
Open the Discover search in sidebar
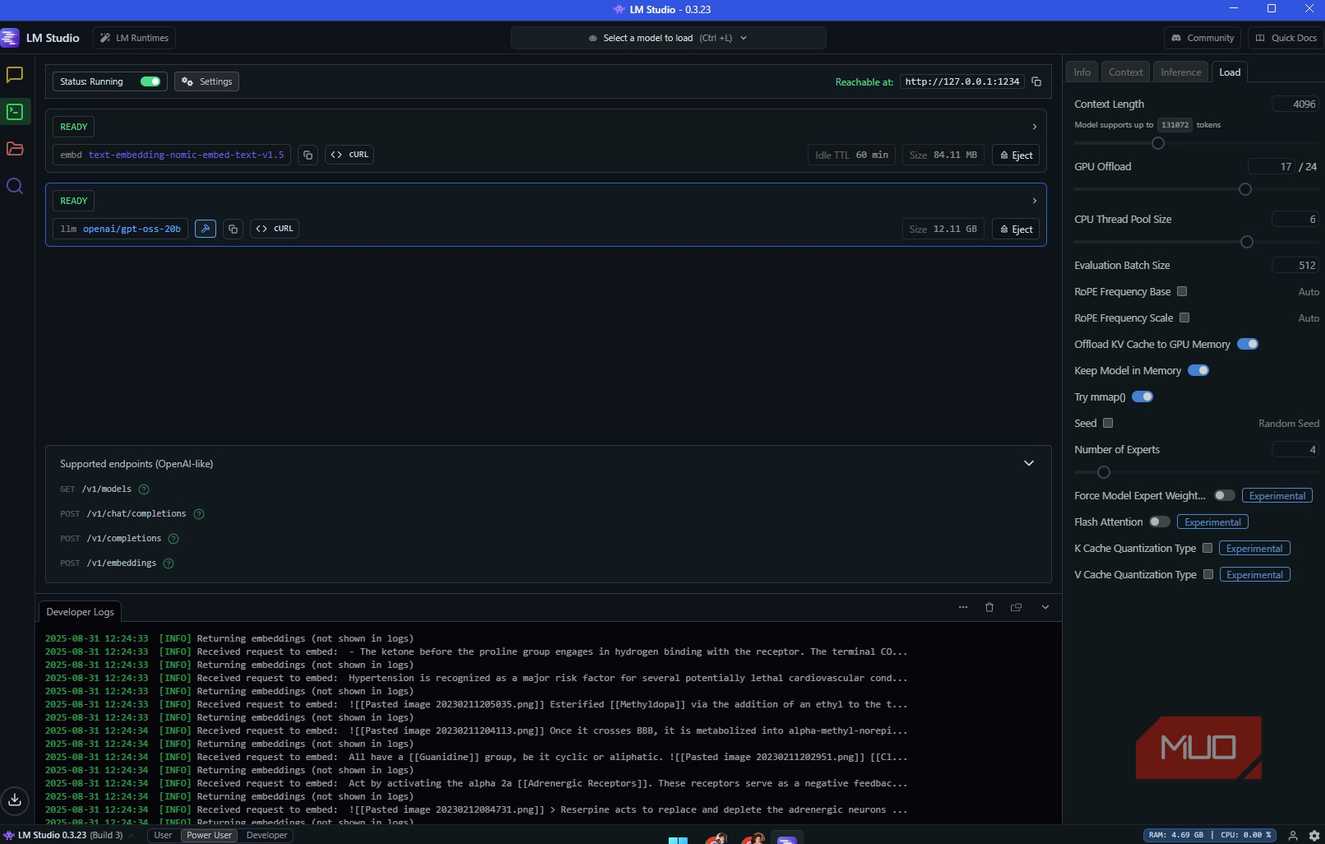tap(15, 186)
